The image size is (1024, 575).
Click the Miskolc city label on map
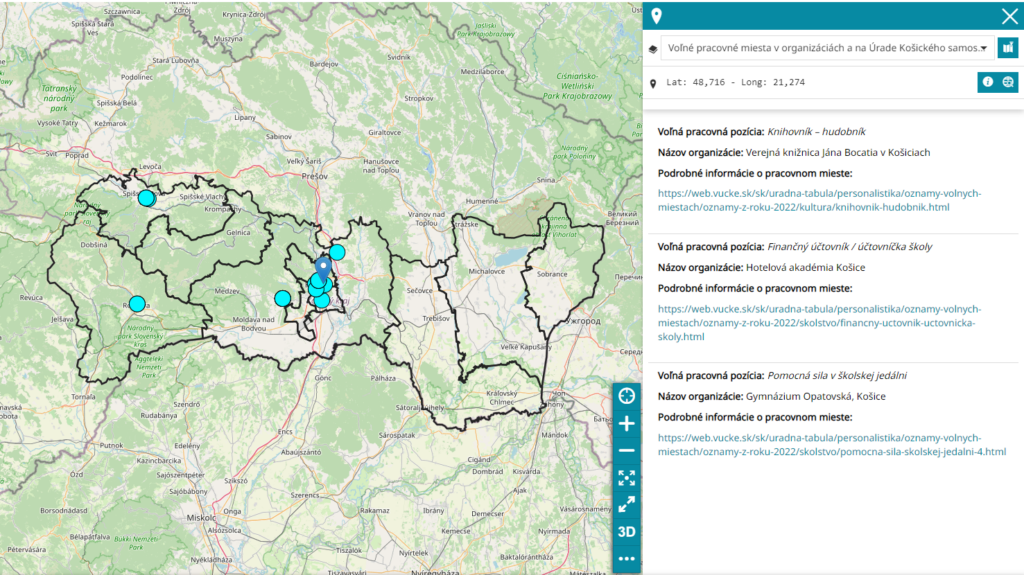(201, 518)
